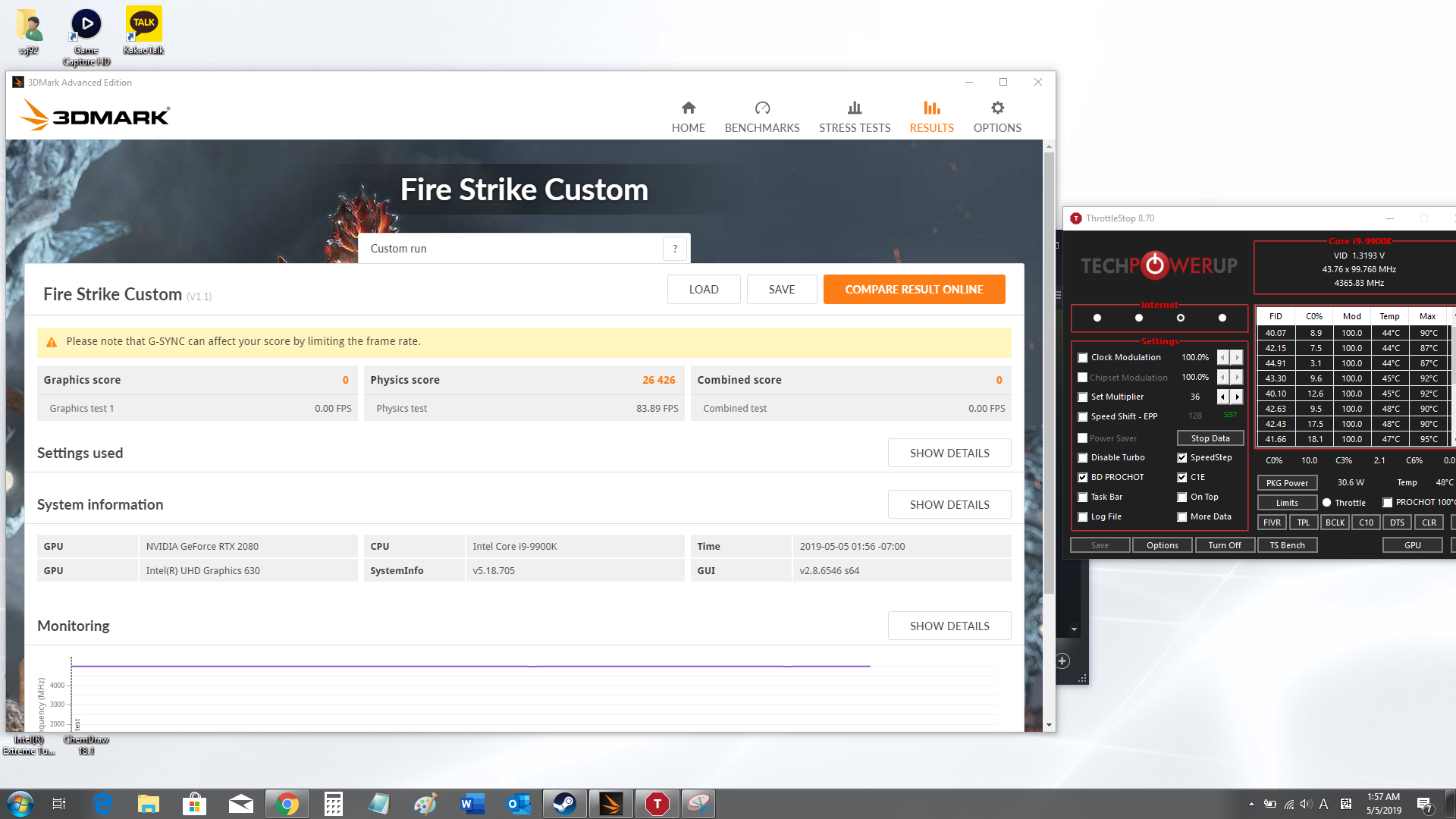Open the 3DMark Home icon
1456x819 pixels.
pyautogui.click(x=688, y=108)
